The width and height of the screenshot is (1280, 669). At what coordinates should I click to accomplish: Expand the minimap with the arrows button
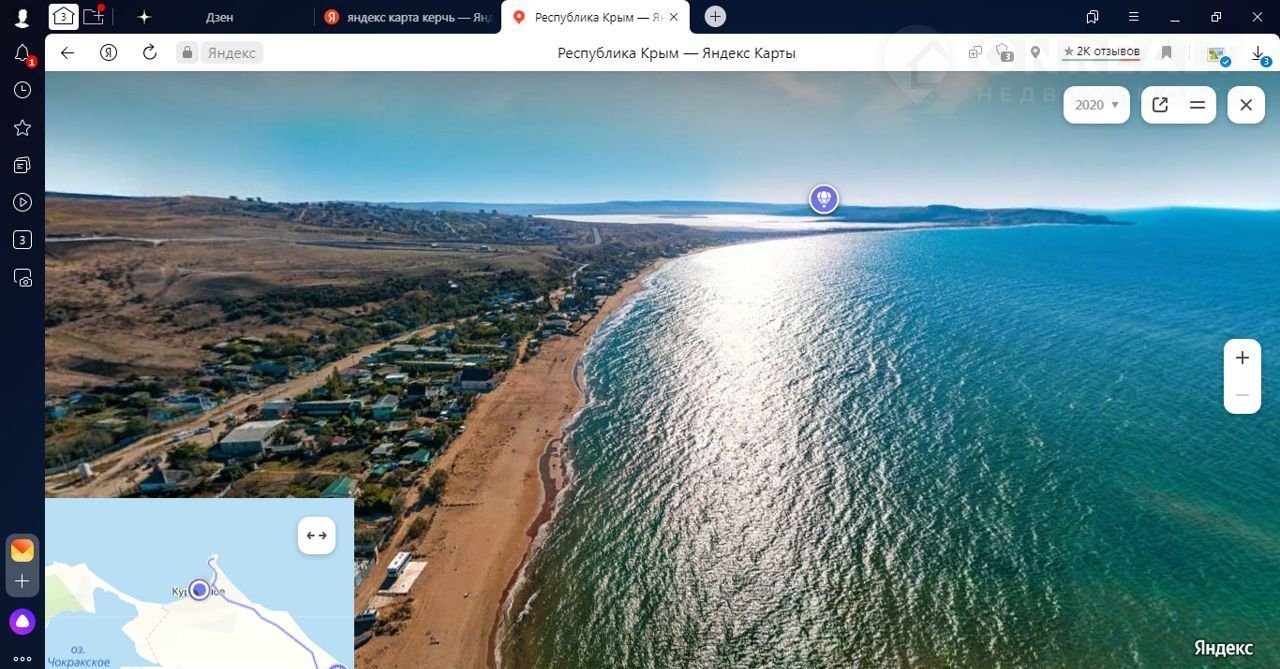(x=316, y=536)
